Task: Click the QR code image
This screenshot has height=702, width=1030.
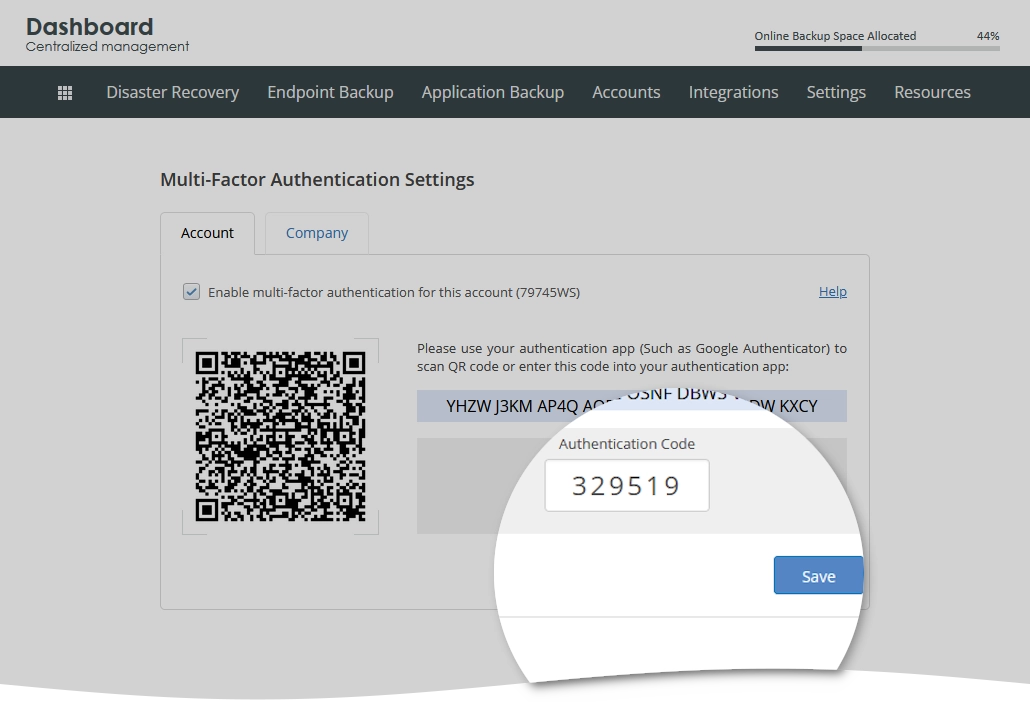Action: (x=280, y=437)
